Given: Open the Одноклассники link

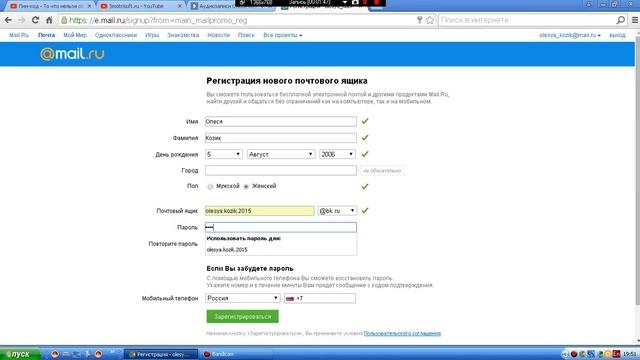Looking at the screenshot, I should pos(116,35).
